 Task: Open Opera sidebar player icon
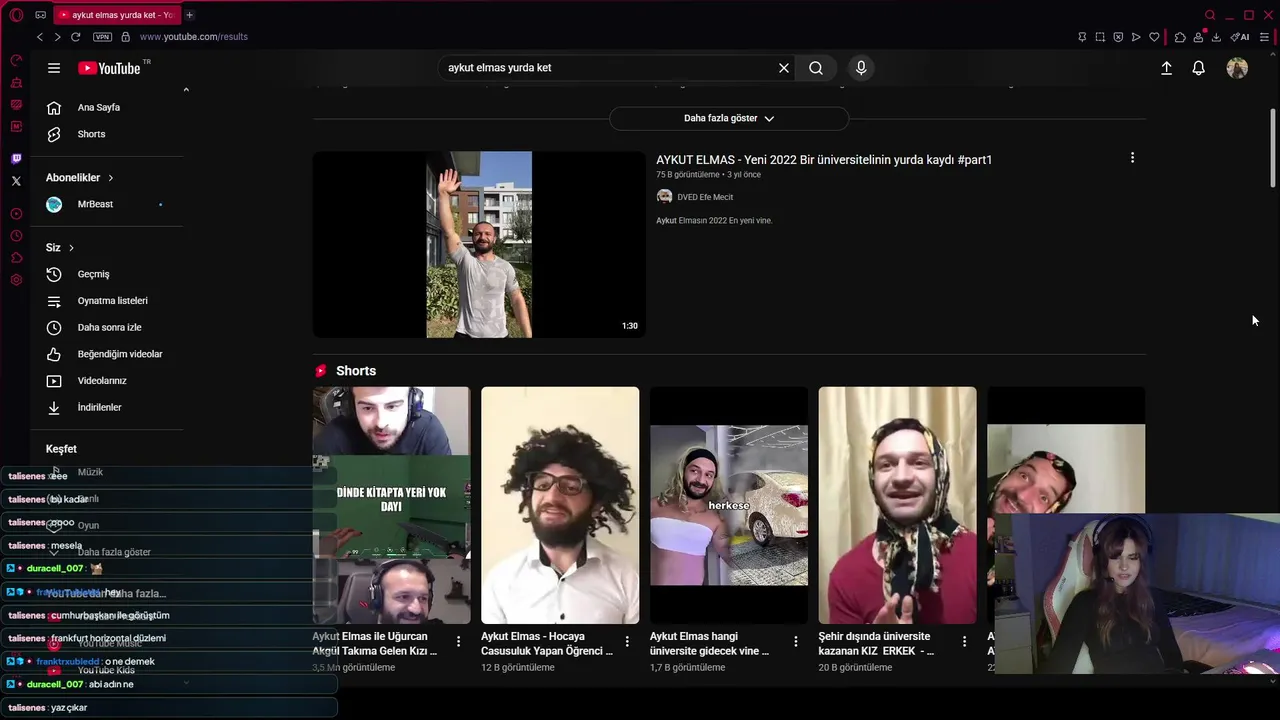[16, 214]
